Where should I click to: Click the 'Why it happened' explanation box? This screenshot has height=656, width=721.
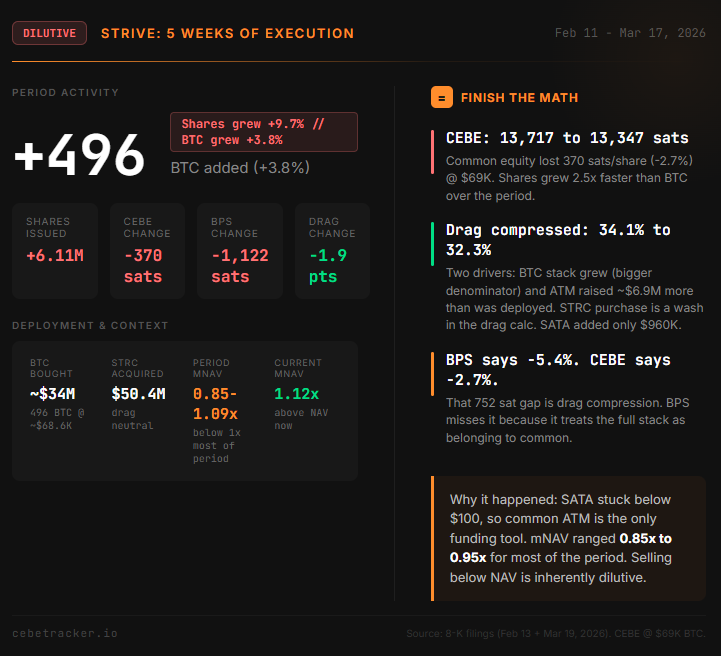(568, 538)
